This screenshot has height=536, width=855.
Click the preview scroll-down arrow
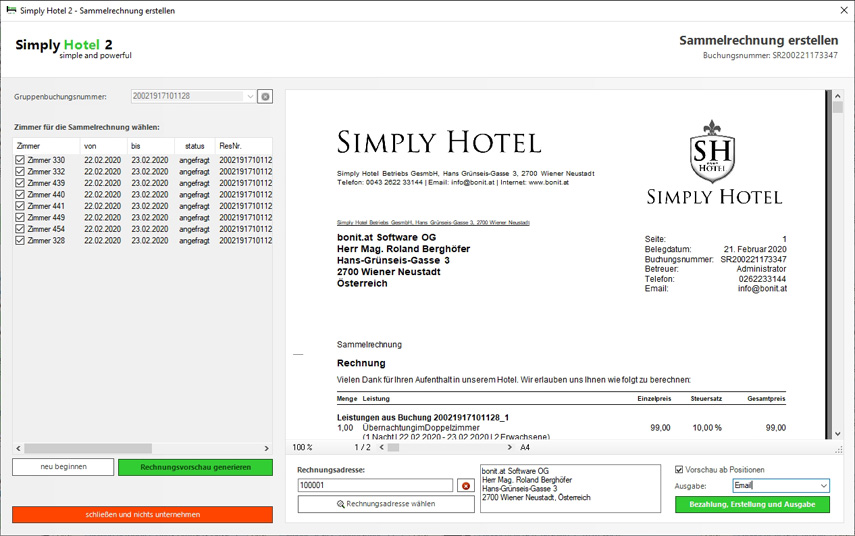click(838, 434)
